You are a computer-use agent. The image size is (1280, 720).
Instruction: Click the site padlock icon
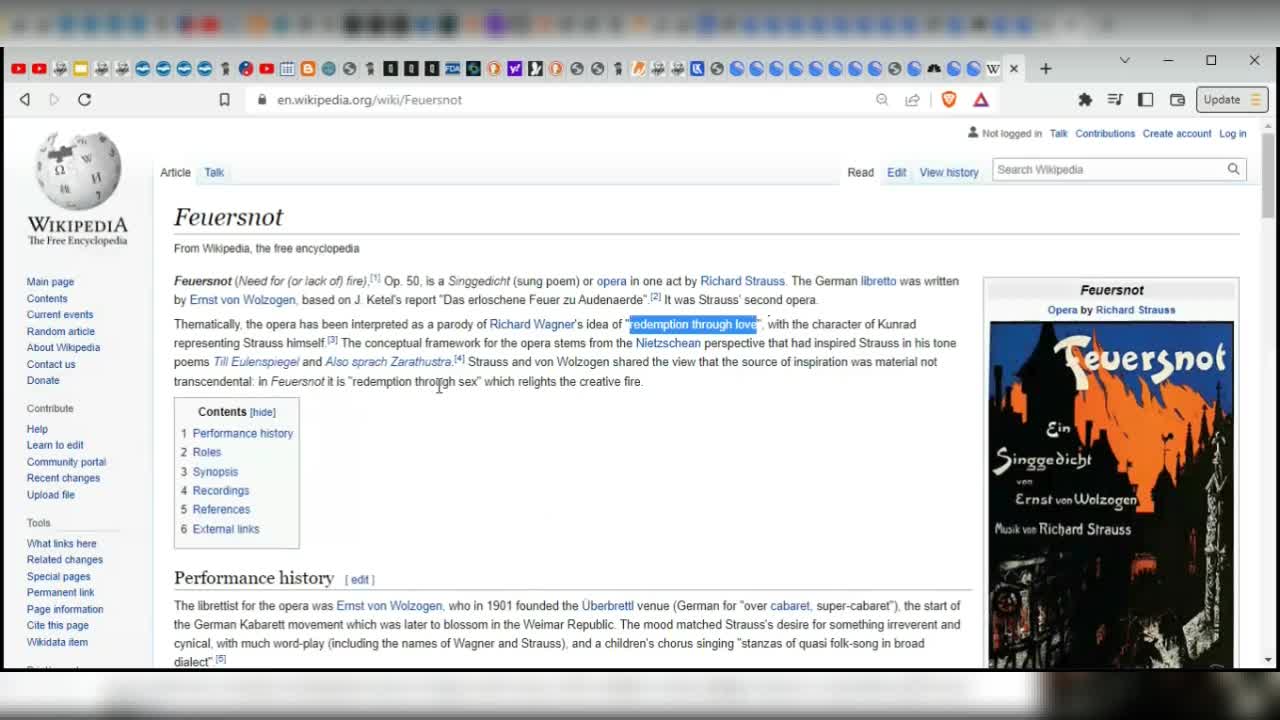pos(262,100)
